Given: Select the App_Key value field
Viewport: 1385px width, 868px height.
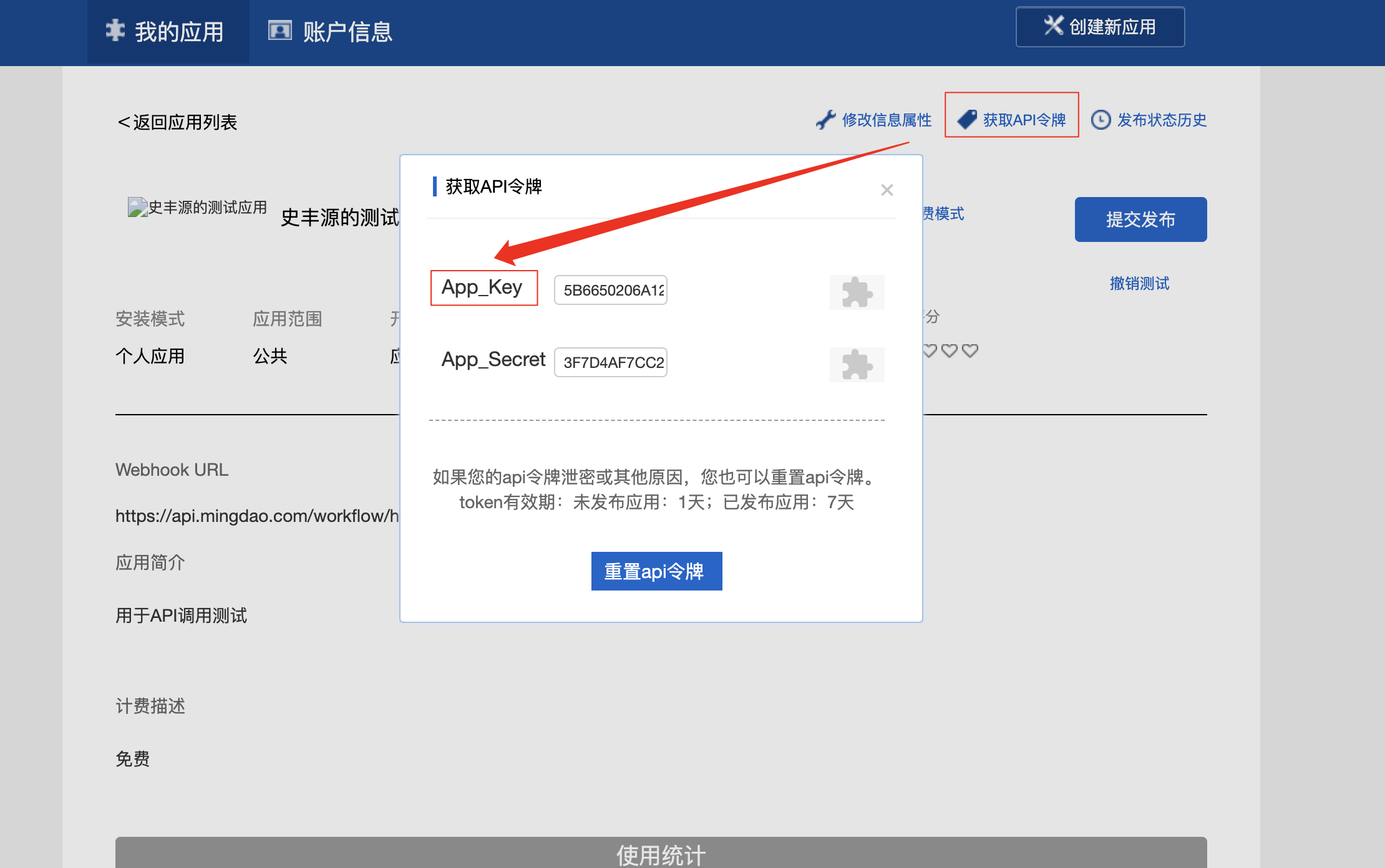Looking at the screenshot, I should tap(610, 290).
